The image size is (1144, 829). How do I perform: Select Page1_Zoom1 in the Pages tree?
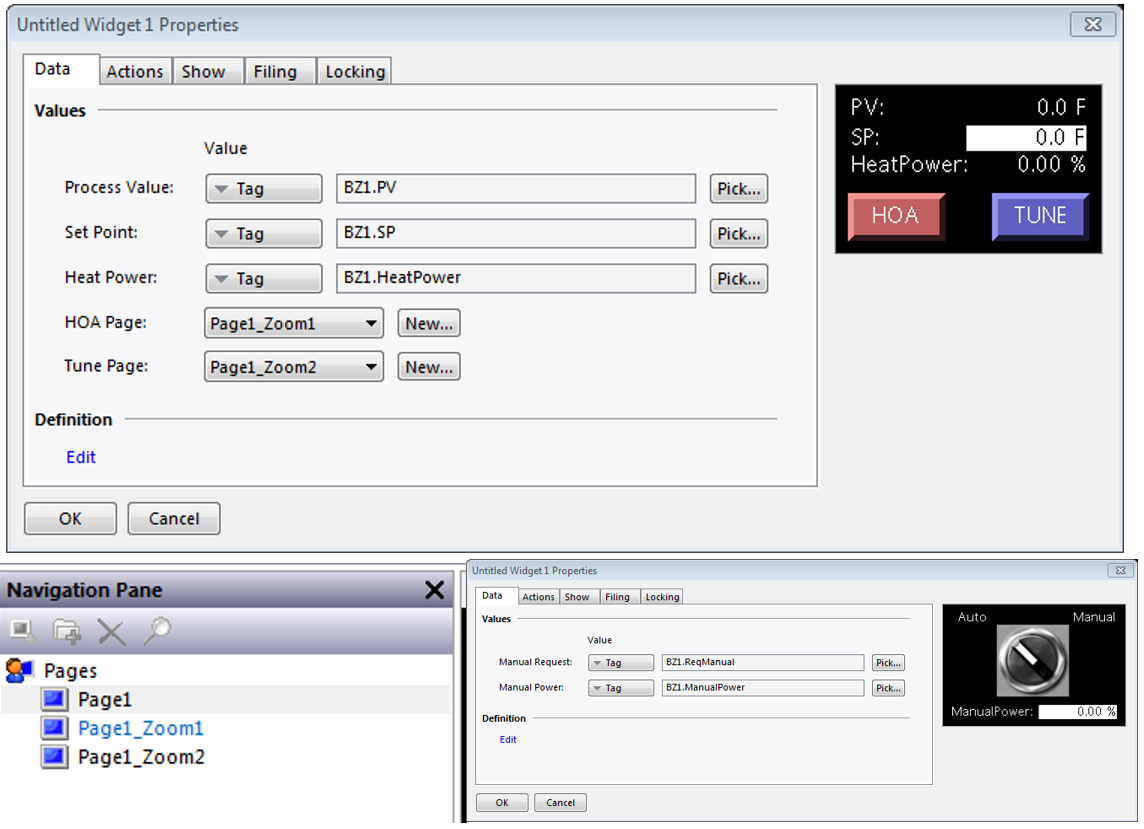(x=141, y=728)
